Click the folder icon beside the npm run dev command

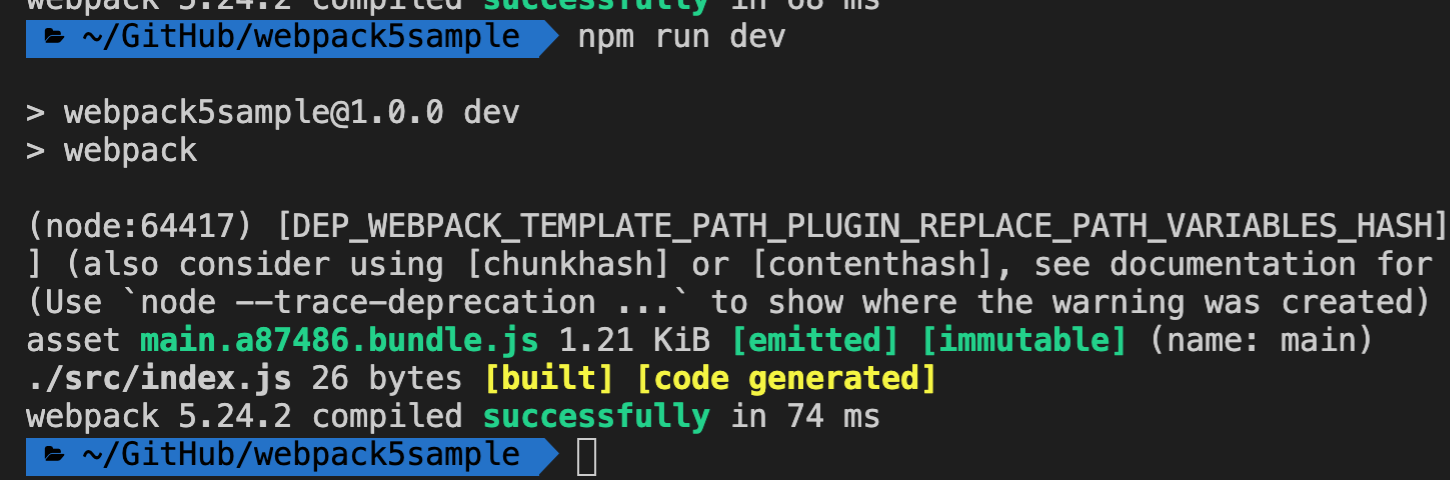(54, 38)
